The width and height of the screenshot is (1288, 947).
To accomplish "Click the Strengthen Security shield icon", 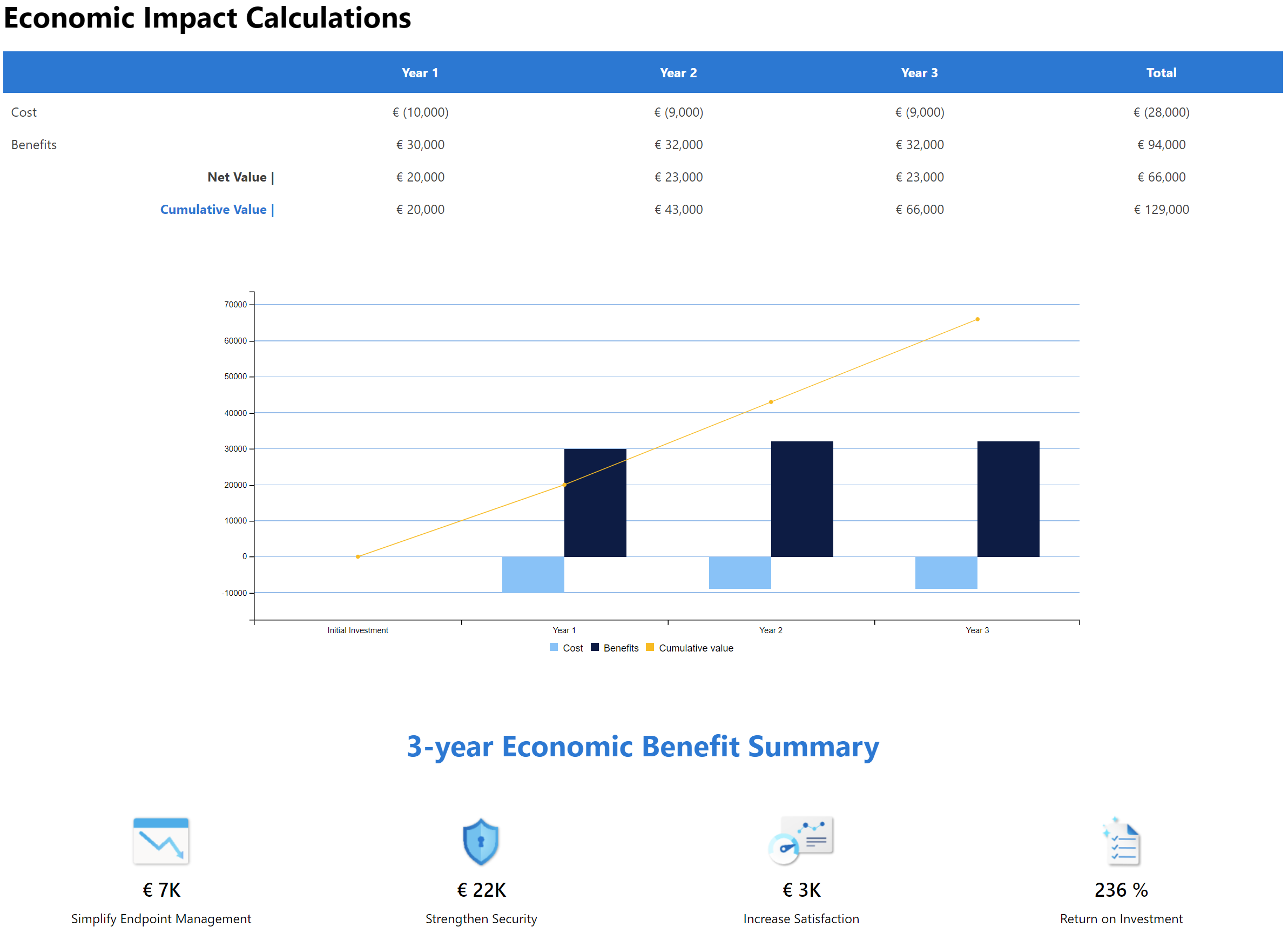I will (481, 842).
